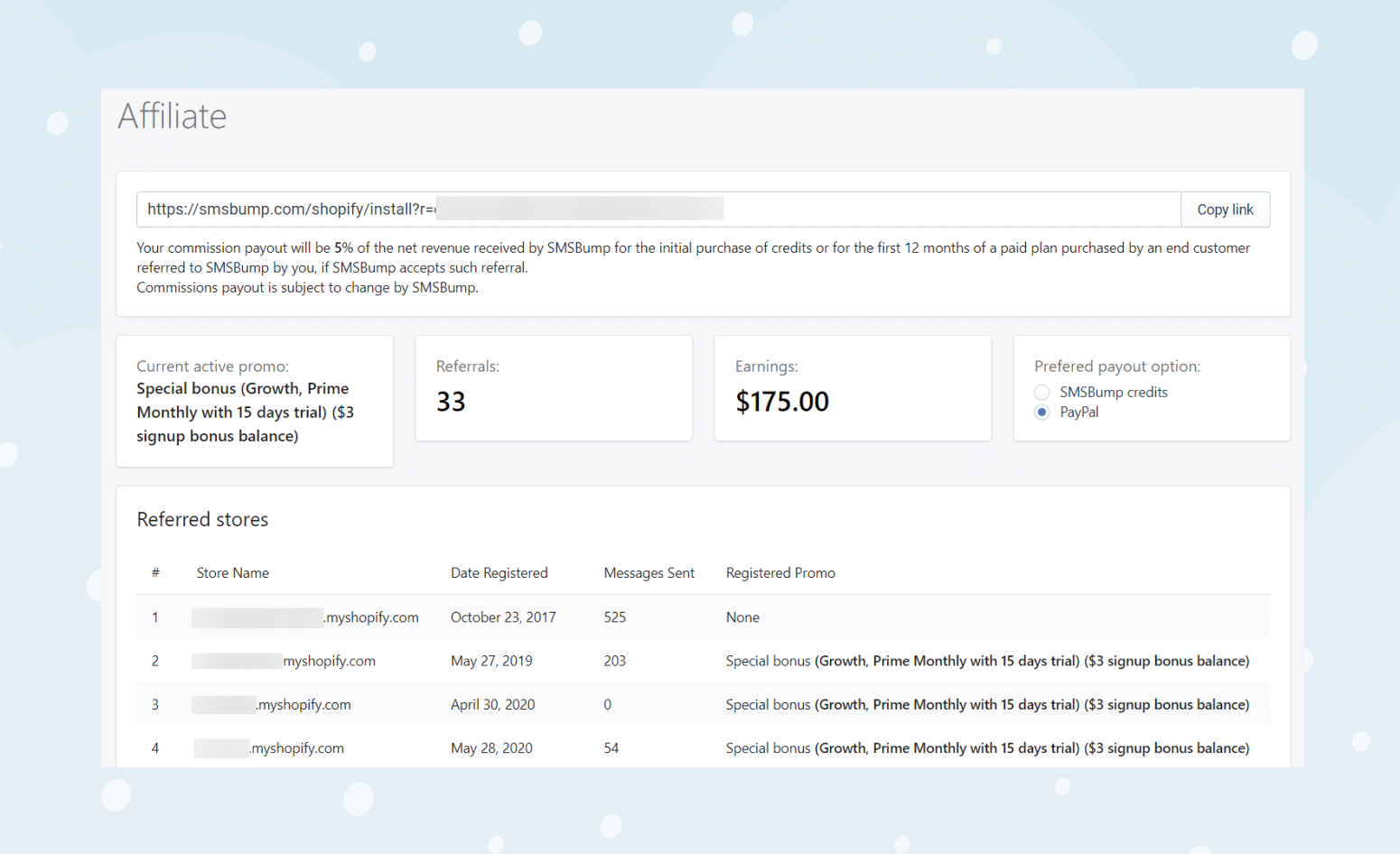This screenshot has width=1400, height=854.
Task: Click the store name in row 4
Action: click(268, 747)
